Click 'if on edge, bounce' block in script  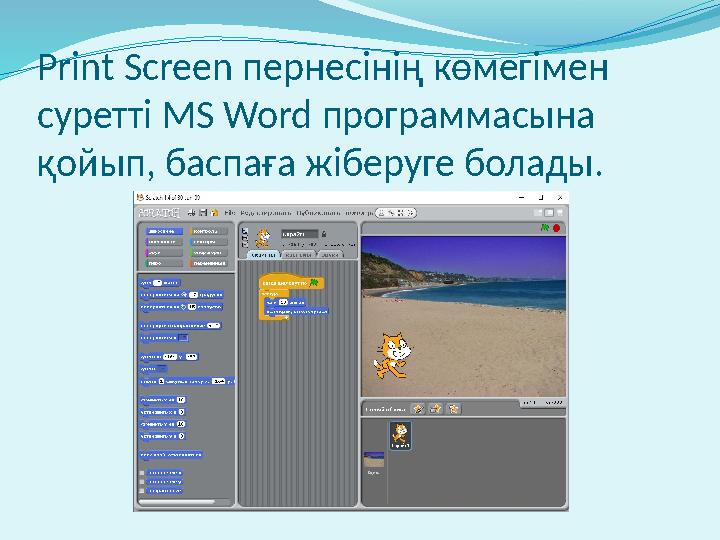pyautogui.click(x=297, y=311)
